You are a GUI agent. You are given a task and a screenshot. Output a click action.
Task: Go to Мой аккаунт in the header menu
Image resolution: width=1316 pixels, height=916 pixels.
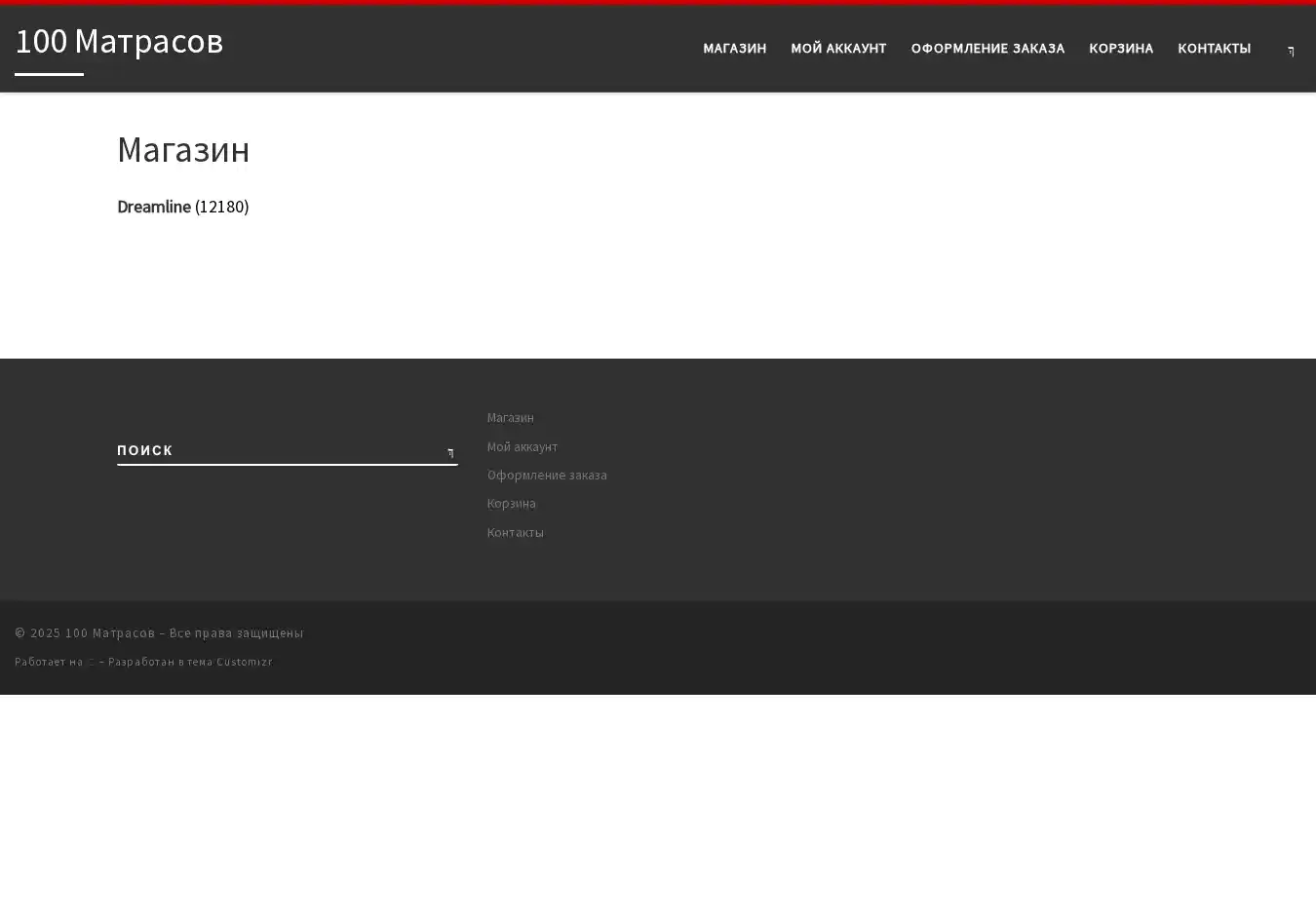tap(838, 49)
